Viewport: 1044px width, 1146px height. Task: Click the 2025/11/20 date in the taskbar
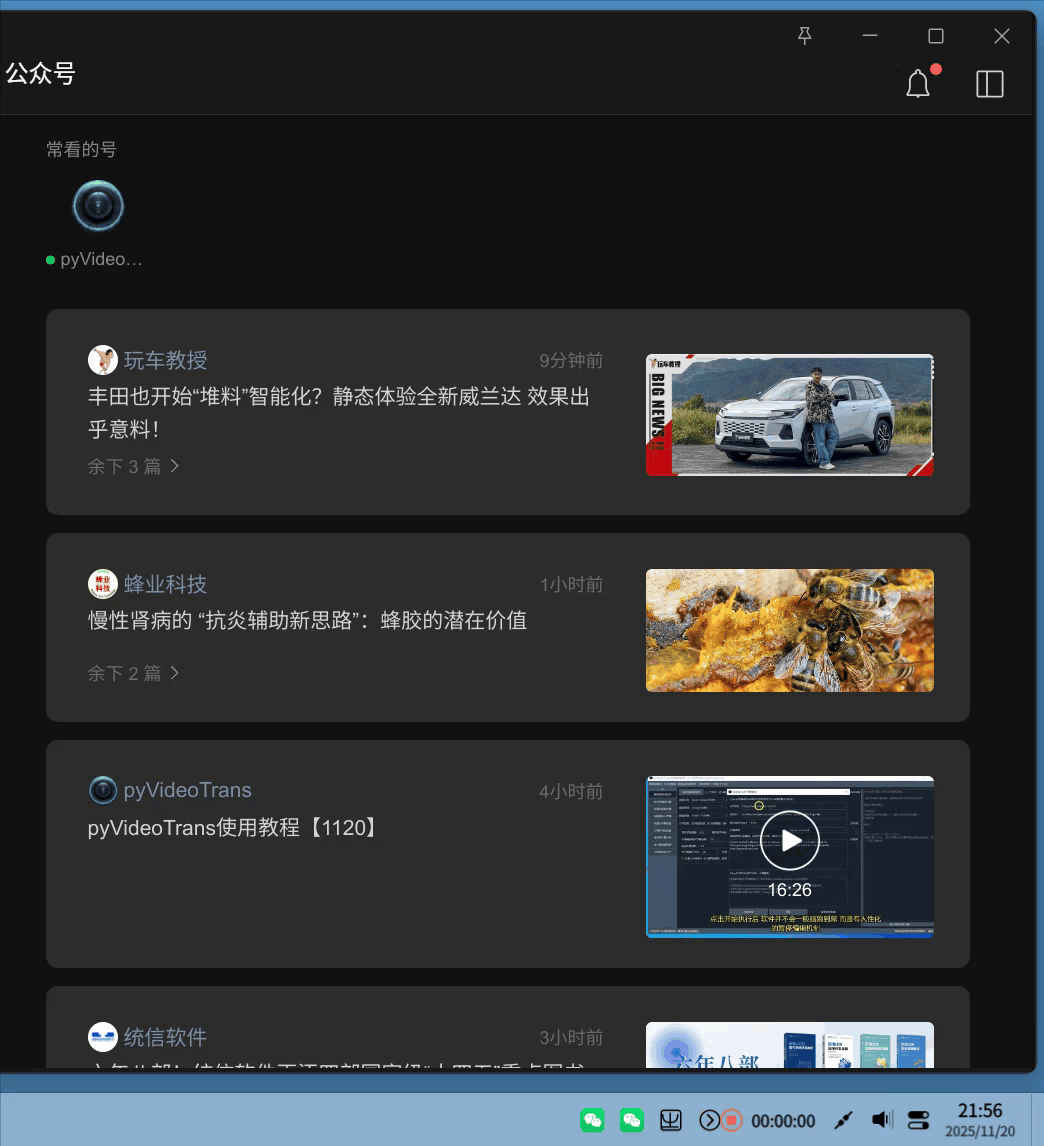click(980, 1131)
